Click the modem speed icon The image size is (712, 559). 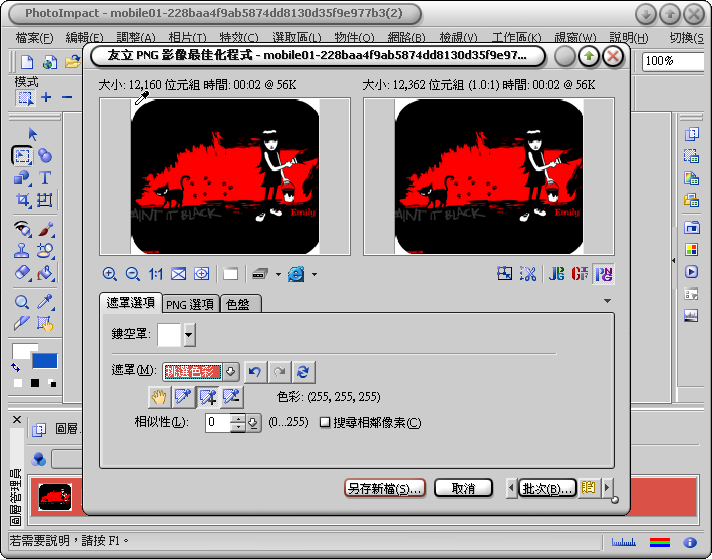(260, 274)
